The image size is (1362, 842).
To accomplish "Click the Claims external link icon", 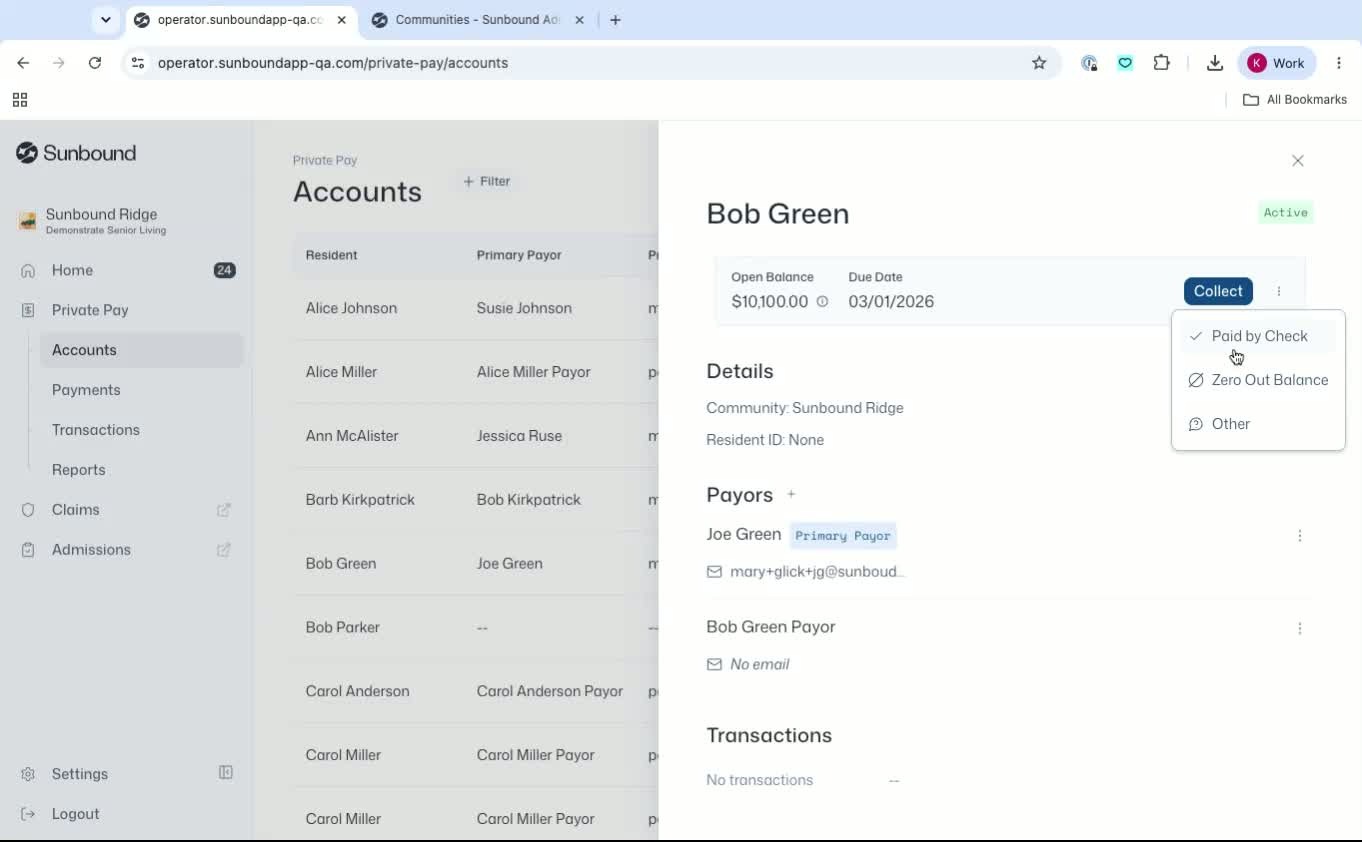I will point(224,510).
